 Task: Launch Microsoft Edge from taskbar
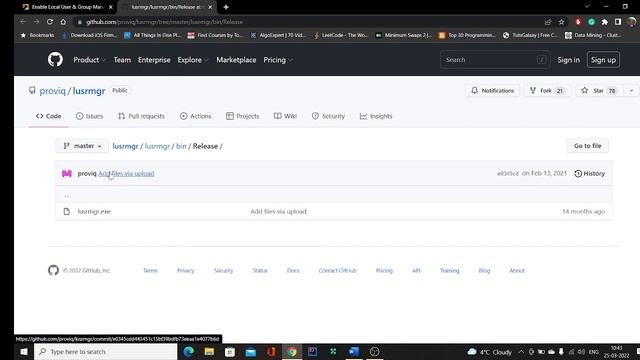coord(189,351)
